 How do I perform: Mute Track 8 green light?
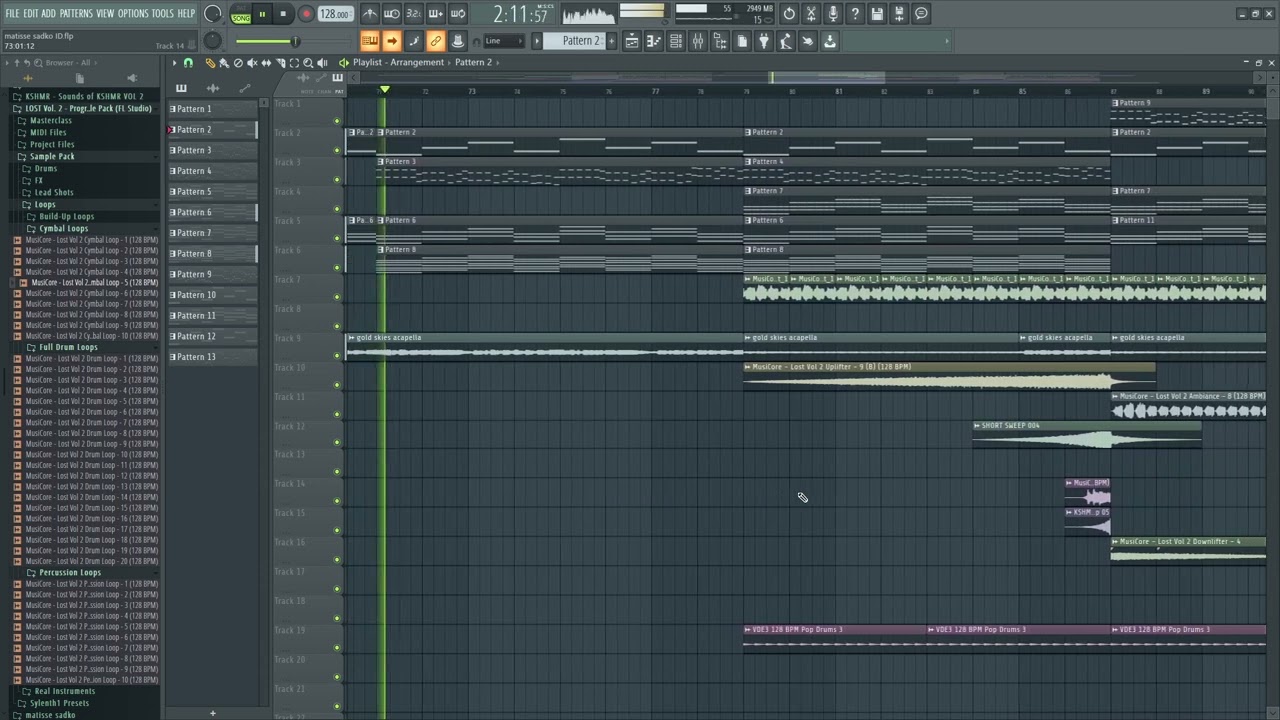pos(337,326)
